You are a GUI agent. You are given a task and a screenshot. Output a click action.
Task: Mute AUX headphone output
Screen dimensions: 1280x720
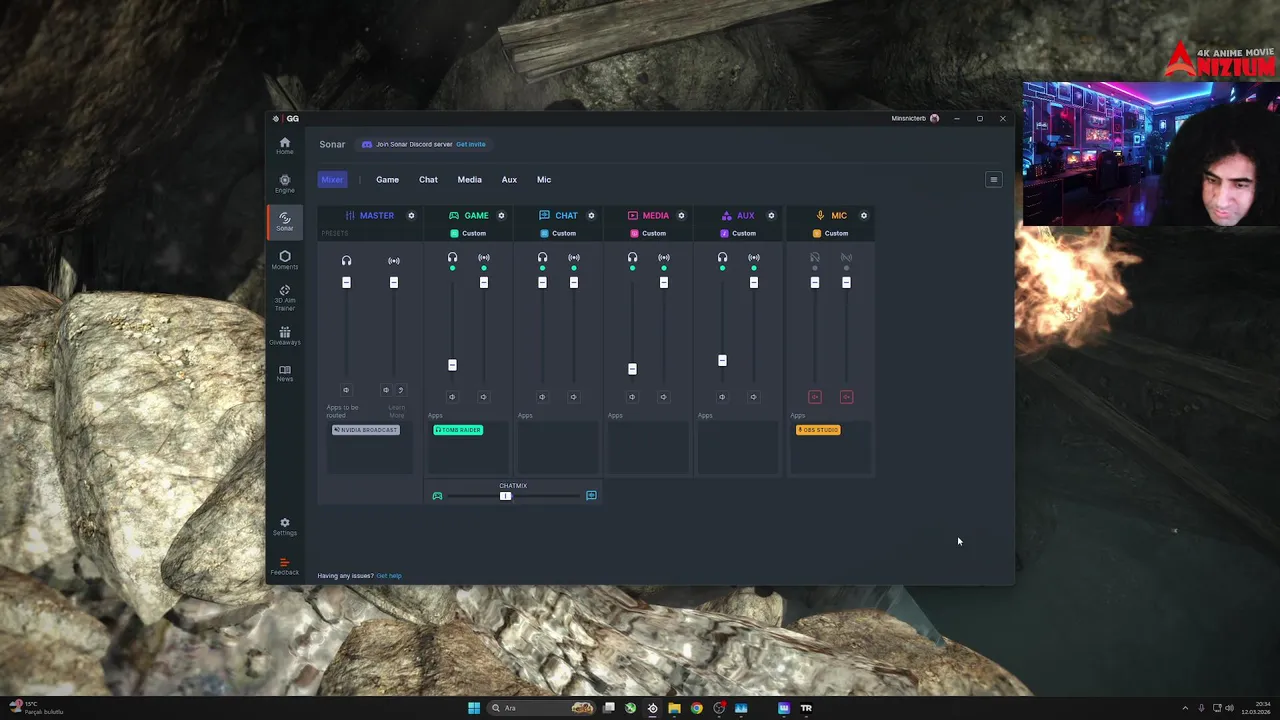coord(722,397)
